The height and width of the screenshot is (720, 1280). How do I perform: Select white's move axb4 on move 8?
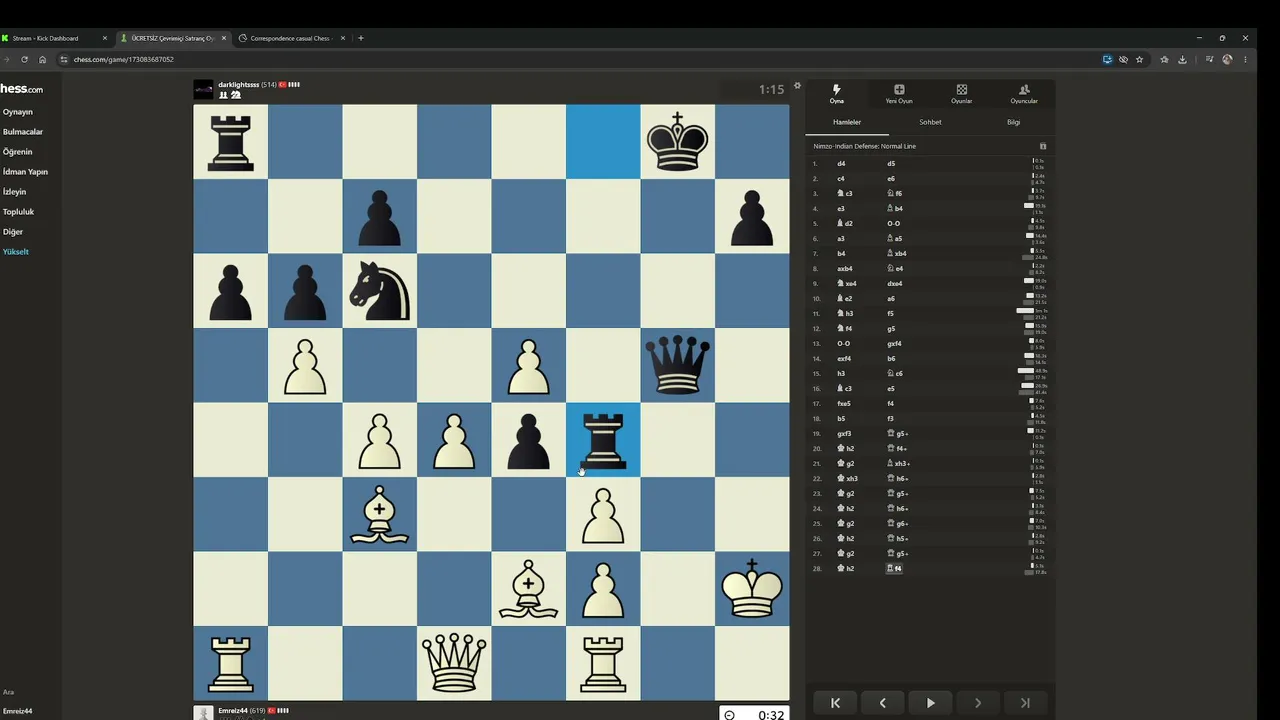(846, 269)
